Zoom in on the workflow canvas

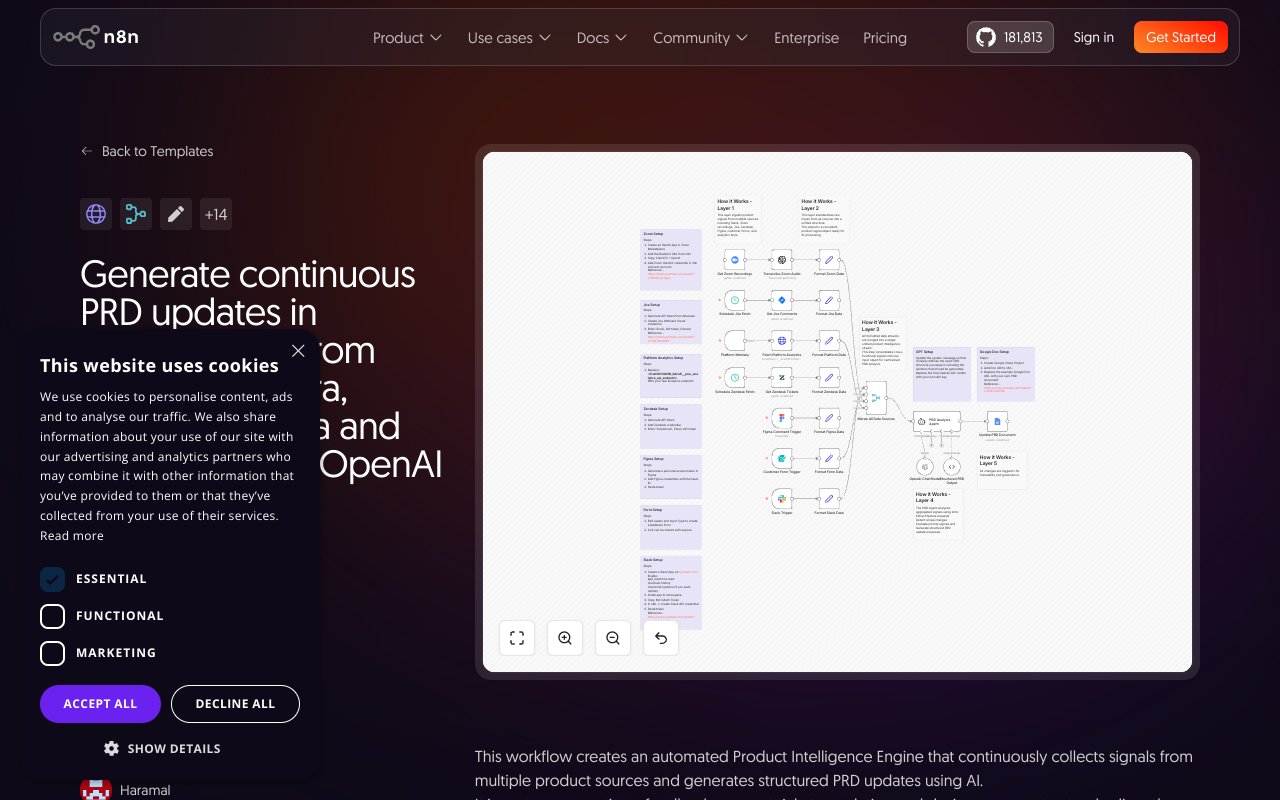click(565, 638)
